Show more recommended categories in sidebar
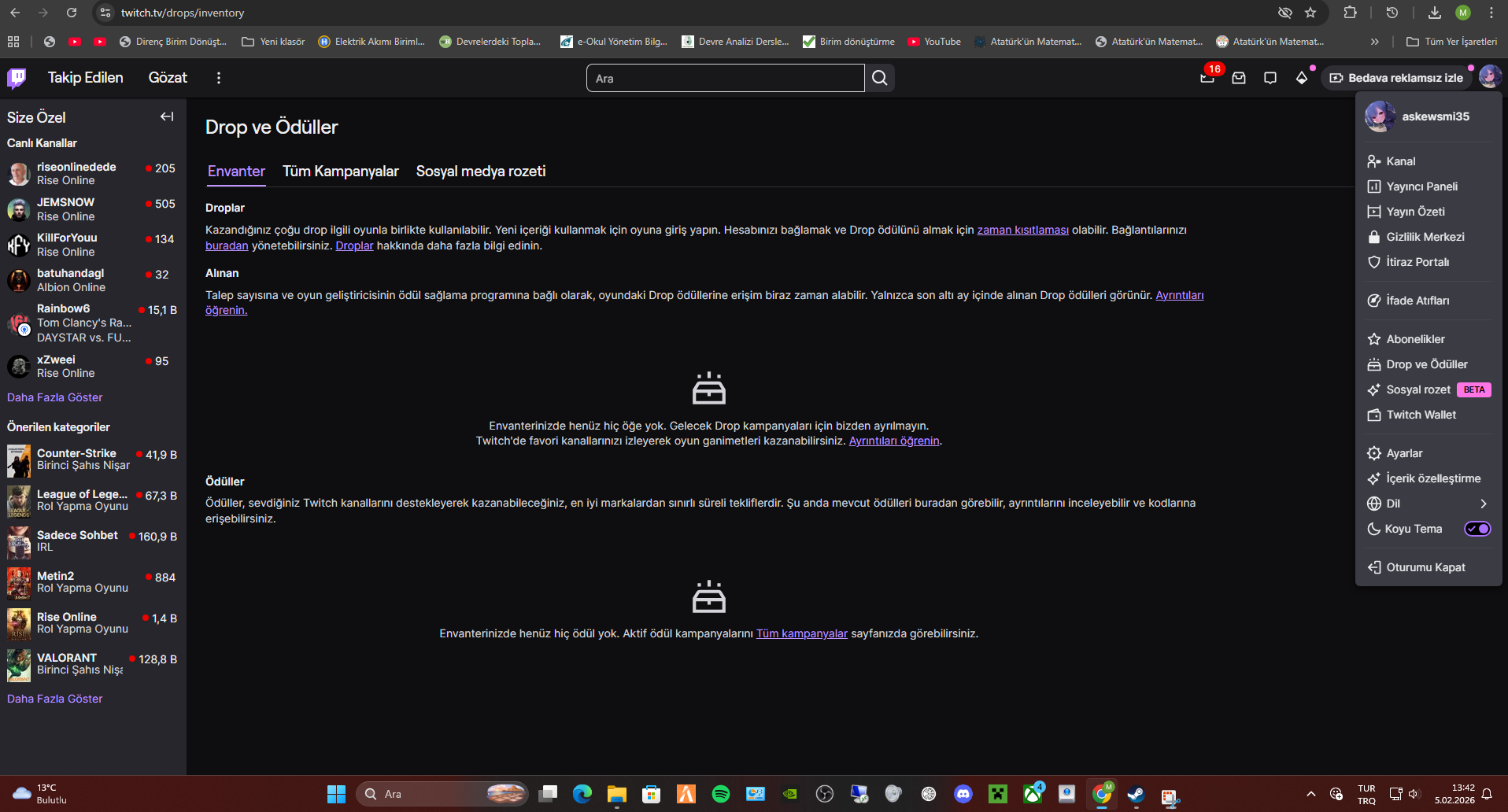This screenshot has height=812, width=1508. click(x=55, y=699)
